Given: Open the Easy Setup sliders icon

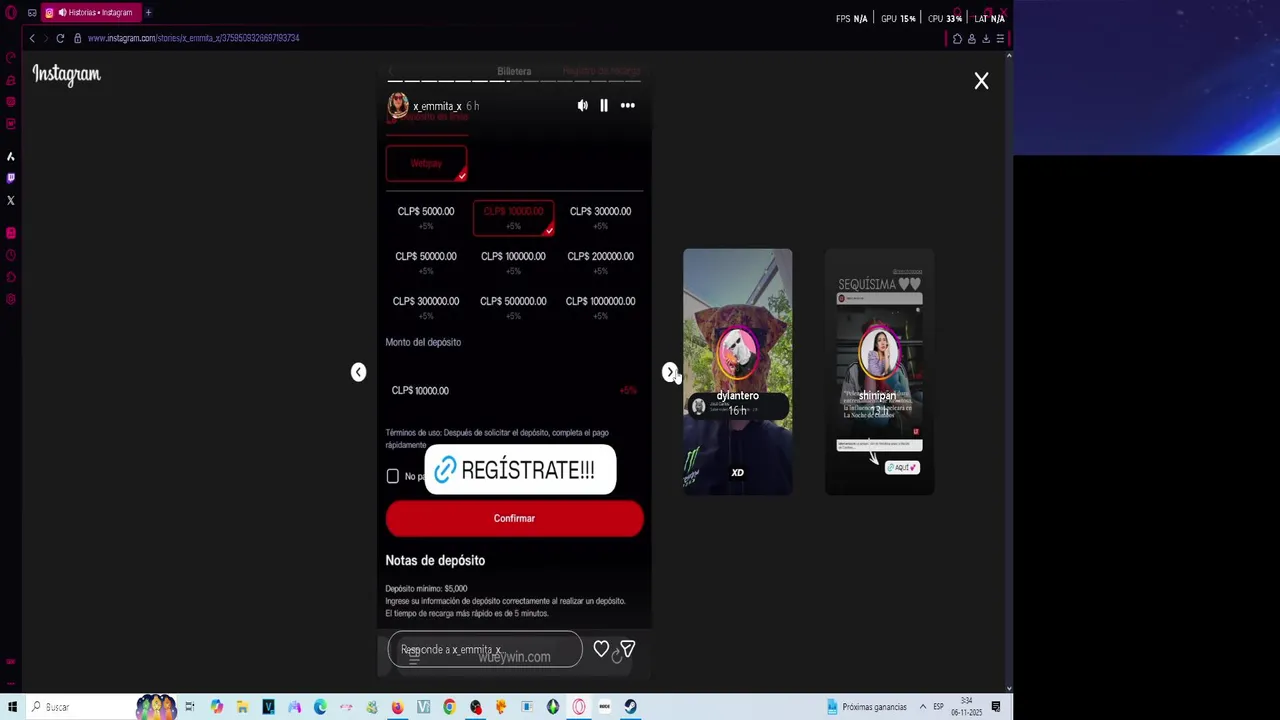Looking at the screenshot, I should 999,39.
